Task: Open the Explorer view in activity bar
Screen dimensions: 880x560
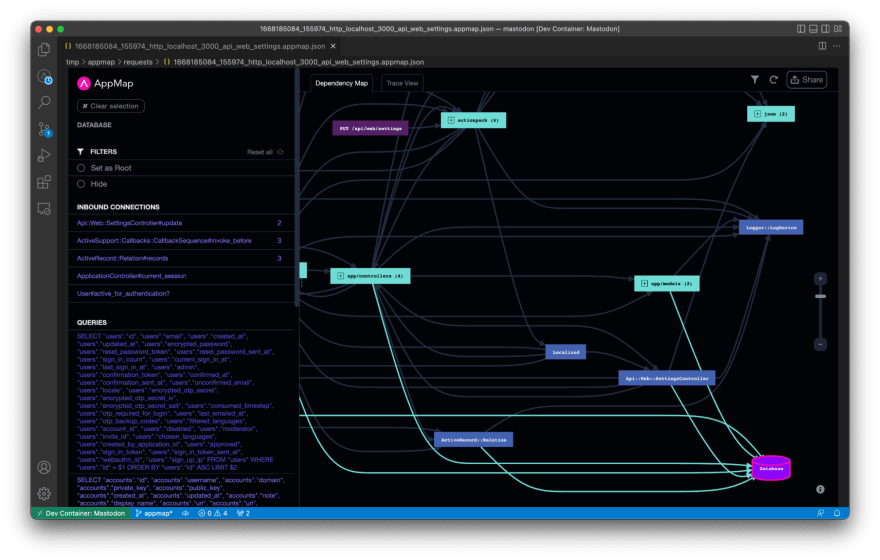Action: [44, 50]
